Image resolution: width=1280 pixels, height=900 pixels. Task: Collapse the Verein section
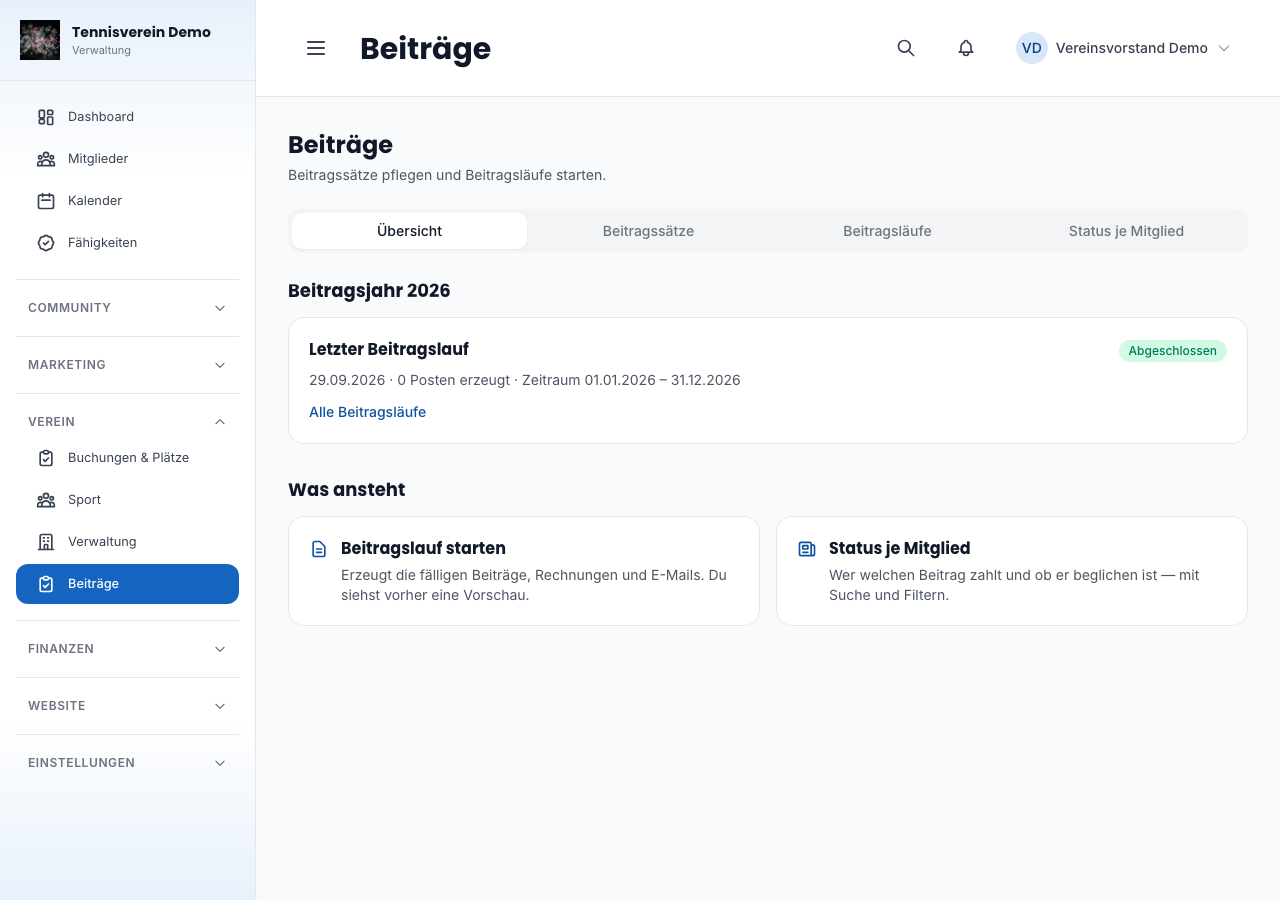127,422
